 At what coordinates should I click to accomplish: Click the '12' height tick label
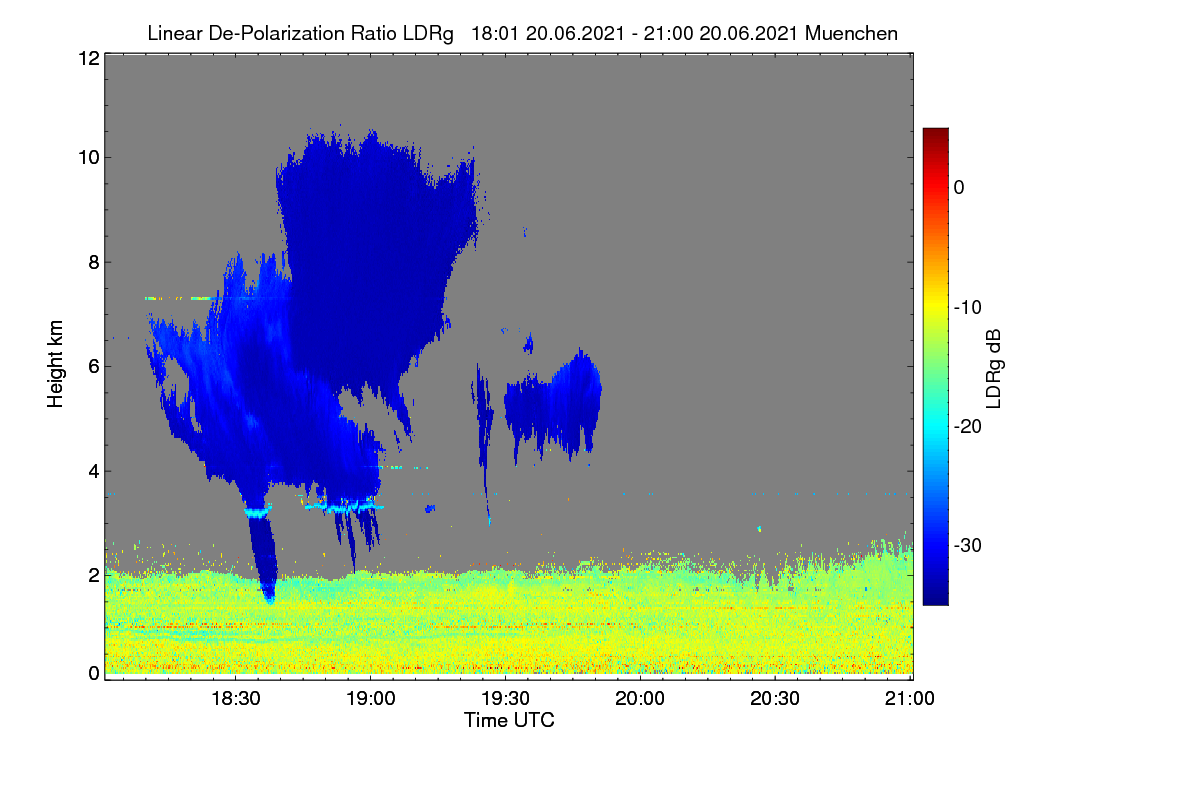pyautogui.click(x=88, y=59)
